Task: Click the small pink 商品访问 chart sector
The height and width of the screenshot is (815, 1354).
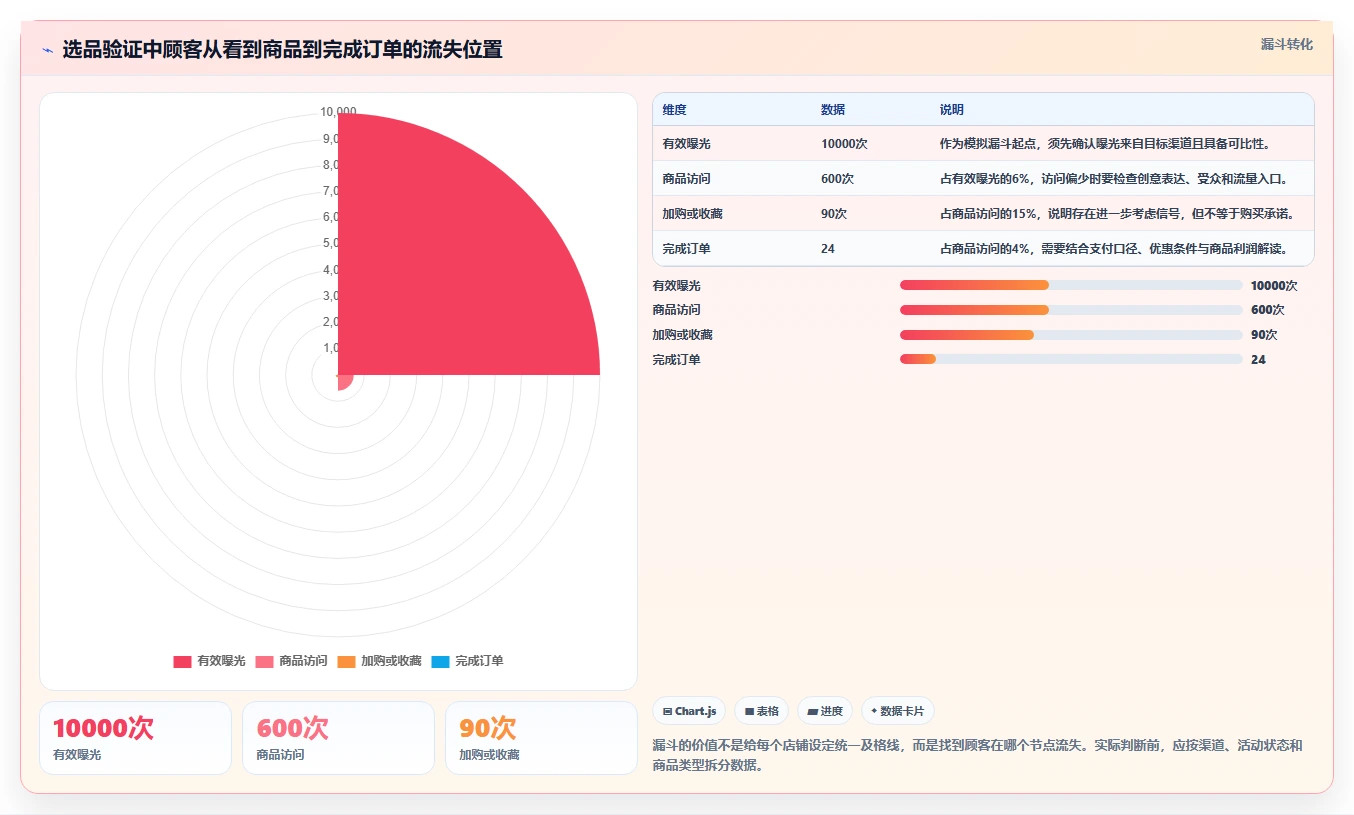Action: [344, 381]
